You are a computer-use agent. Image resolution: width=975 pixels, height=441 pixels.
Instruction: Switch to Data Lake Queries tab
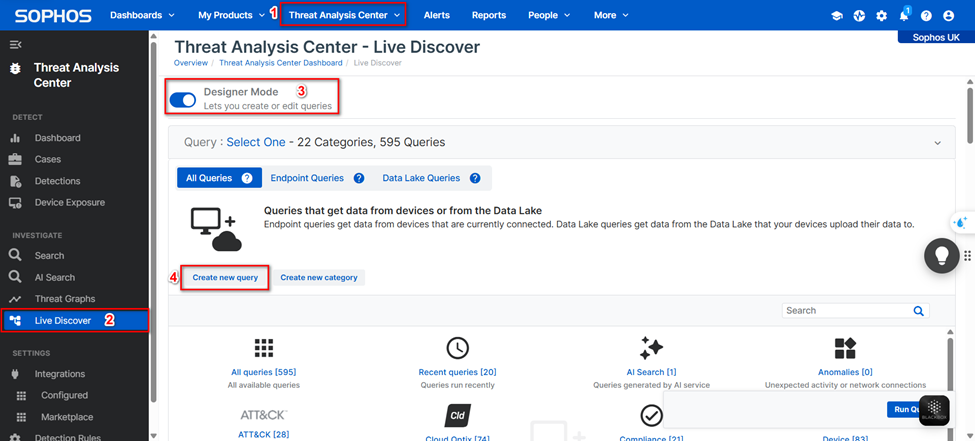[421, 178]
